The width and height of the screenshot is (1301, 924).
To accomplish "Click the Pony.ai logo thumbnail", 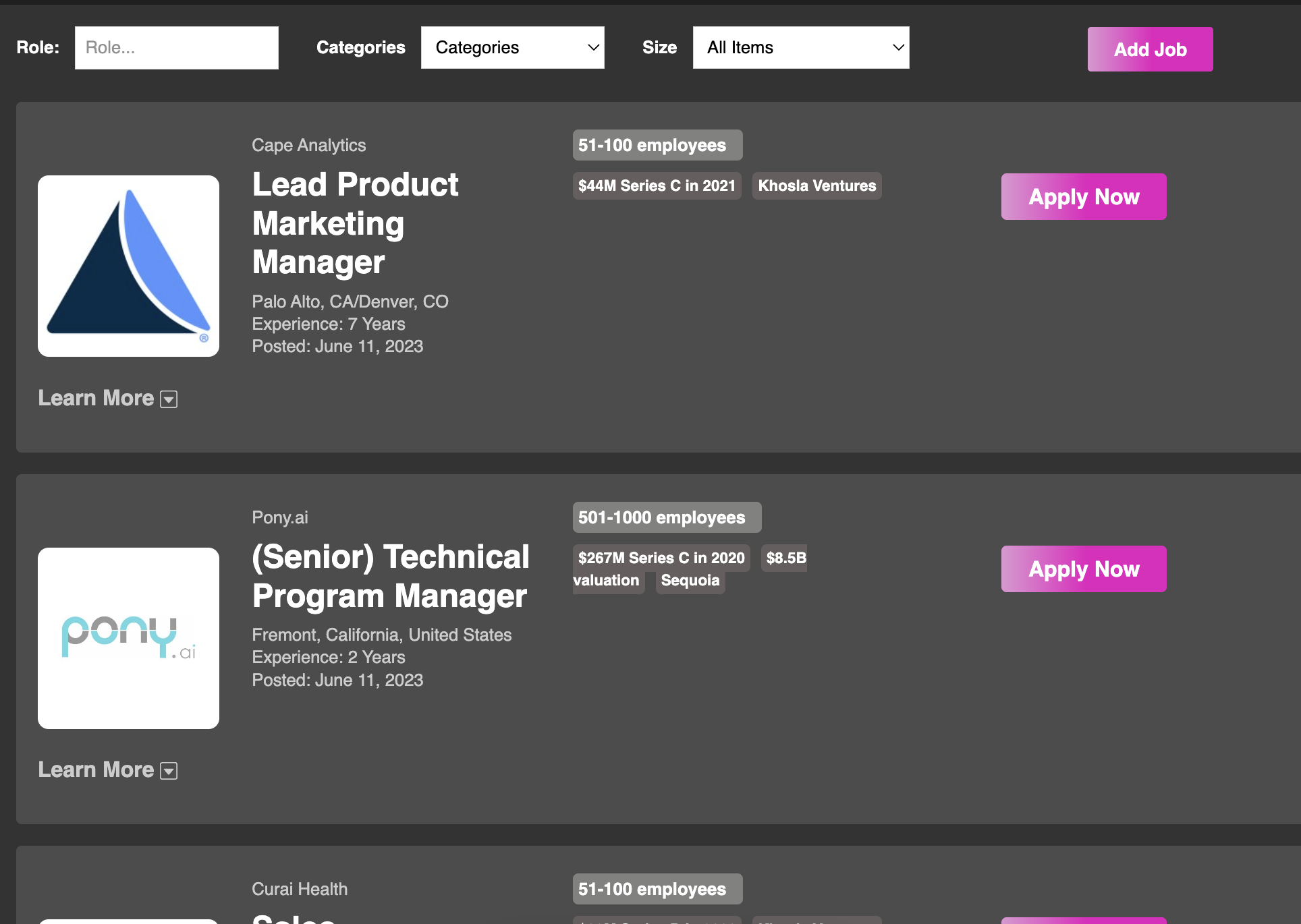I will pos(128,638).
